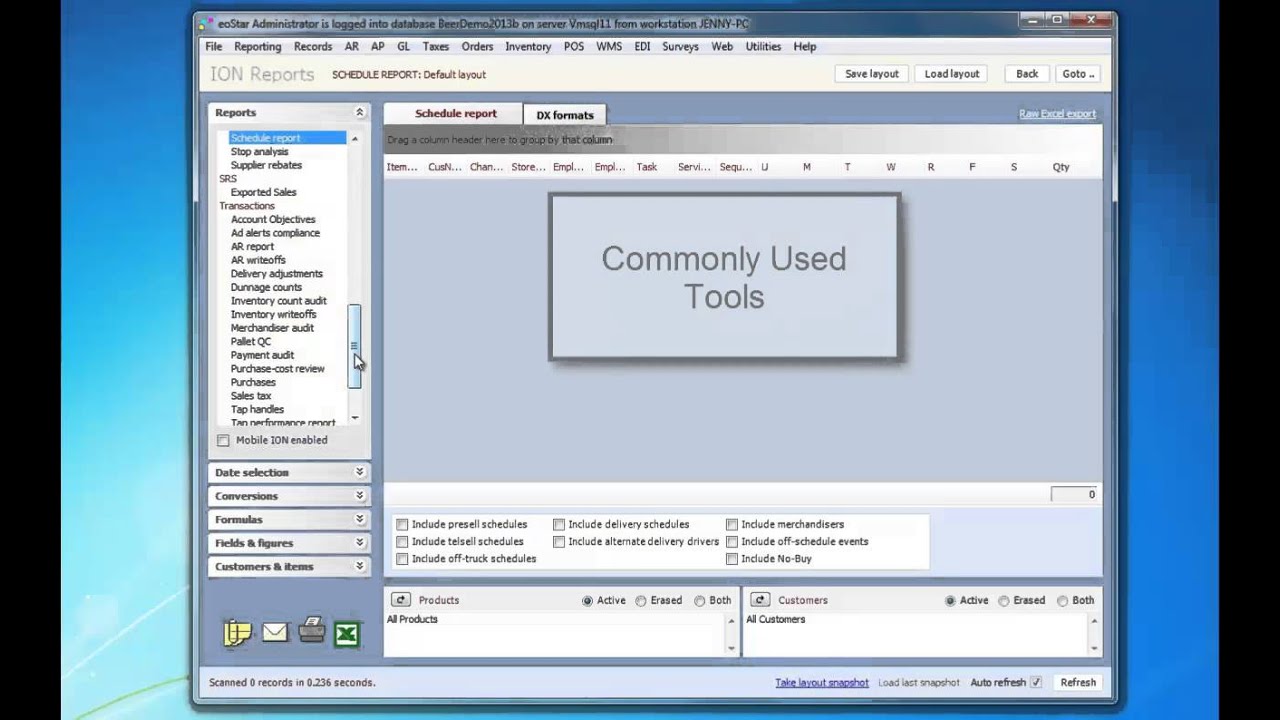1280x720 pixels.
Task: Click the Save layout button
Action: pos(872,74)
